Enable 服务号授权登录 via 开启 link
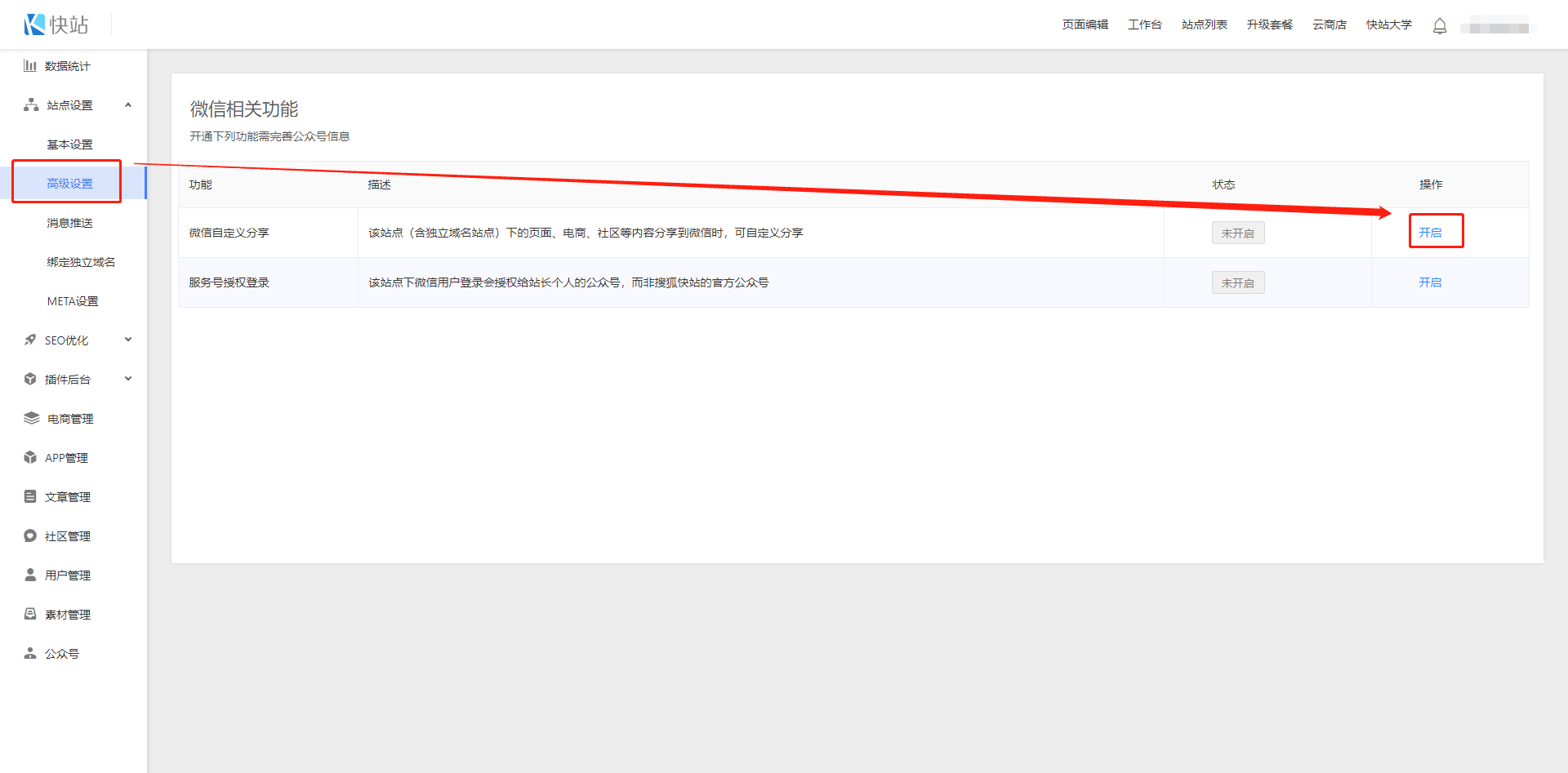Screen dimensions: 1568x773 pos(1430,282)
